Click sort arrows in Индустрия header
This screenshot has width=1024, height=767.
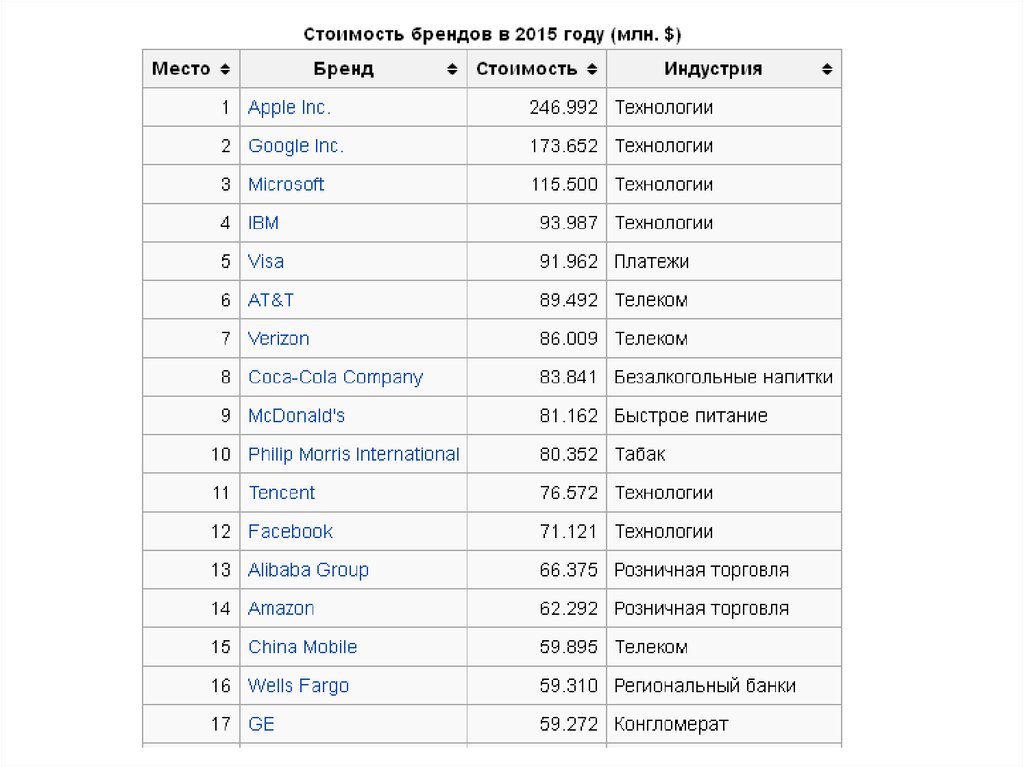827,70
